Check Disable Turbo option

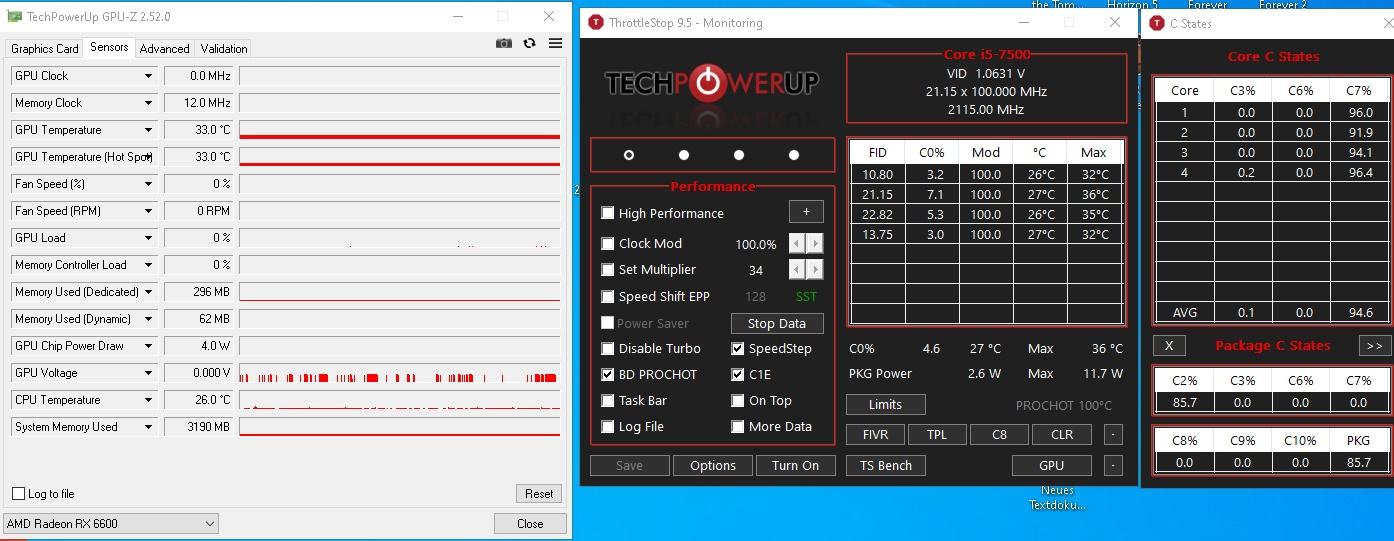point(608,349)
